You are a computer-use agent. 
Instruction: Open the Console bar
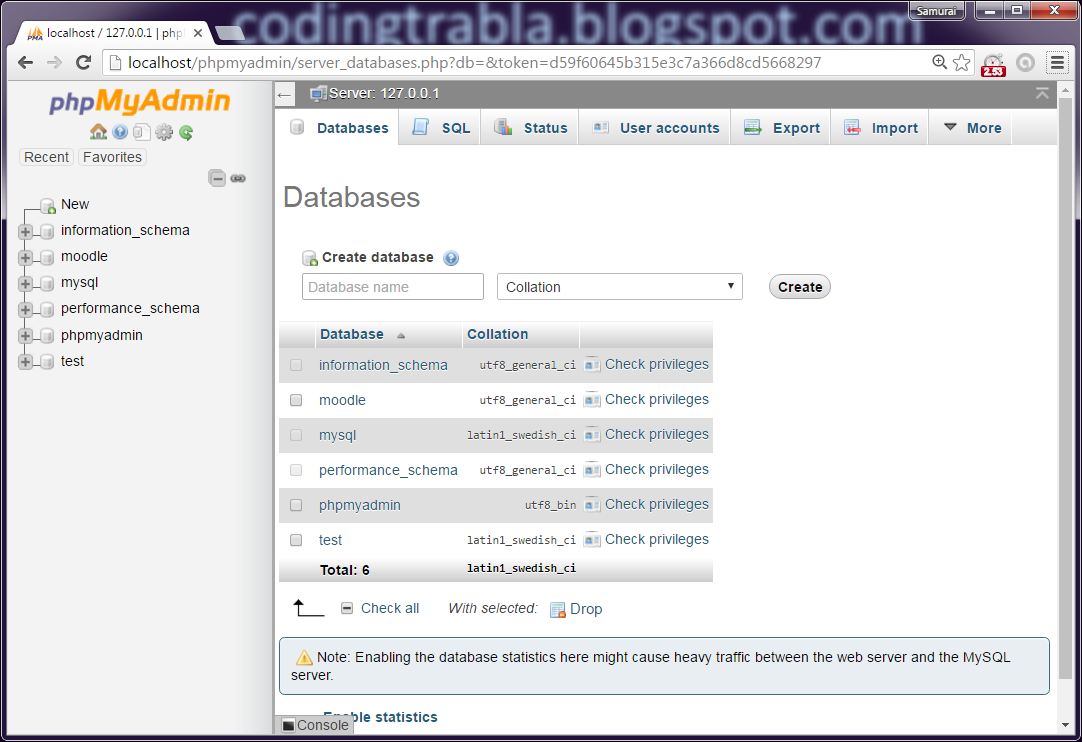coord(315,725)
